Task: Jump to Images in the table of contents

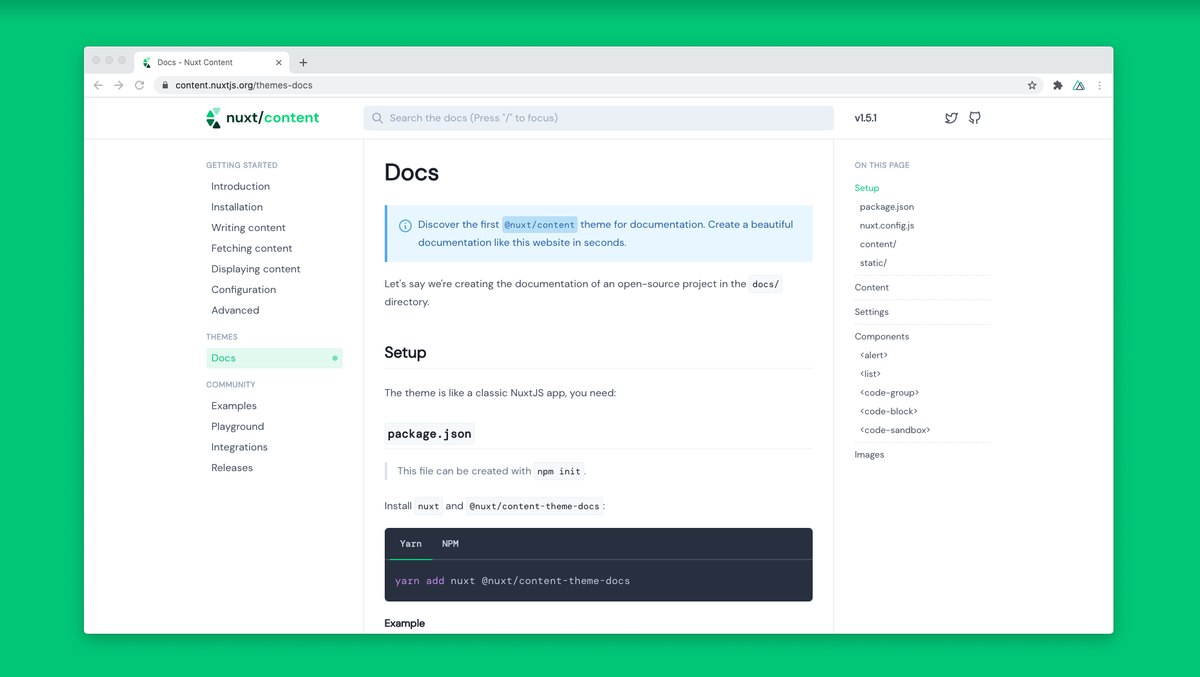Action: pos(869,455)
